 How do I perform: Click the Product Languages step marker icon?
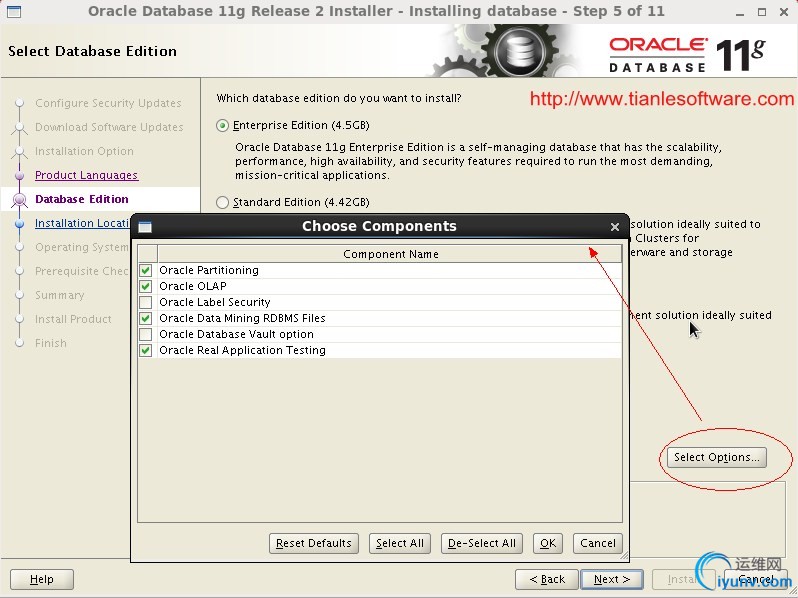coord(19,176)
